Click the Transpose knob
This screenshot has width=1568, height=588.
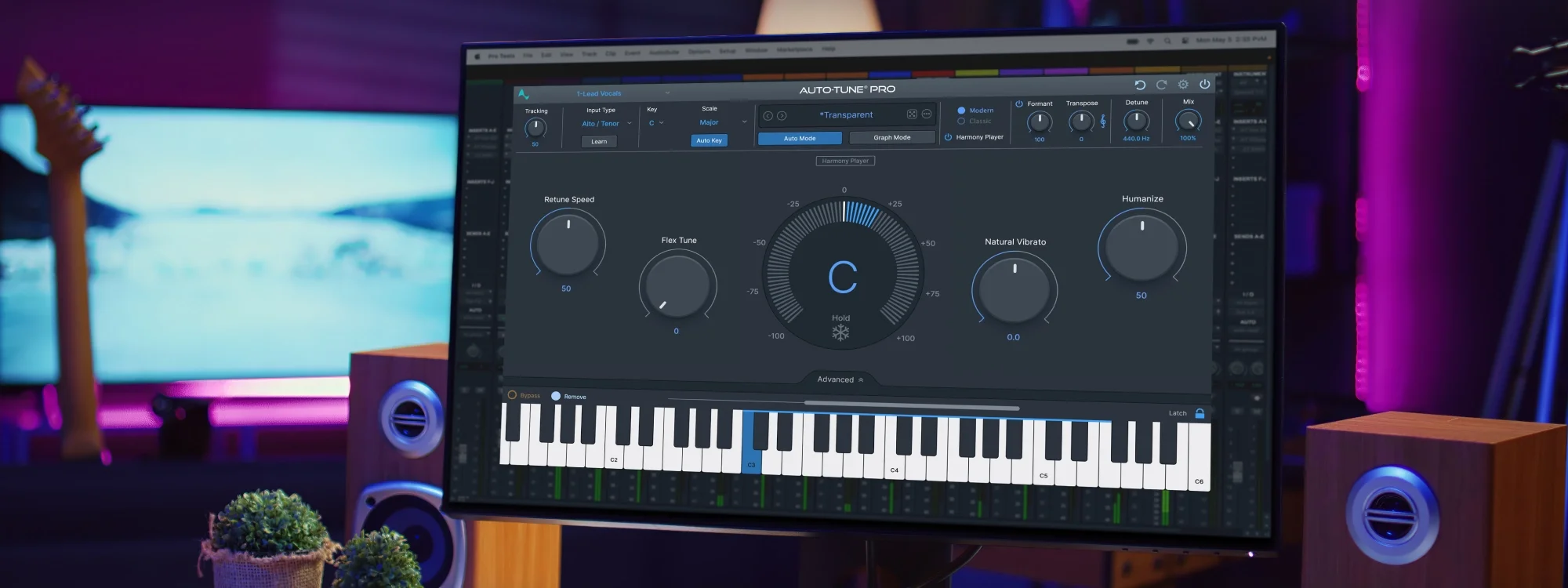point(1081,121)
